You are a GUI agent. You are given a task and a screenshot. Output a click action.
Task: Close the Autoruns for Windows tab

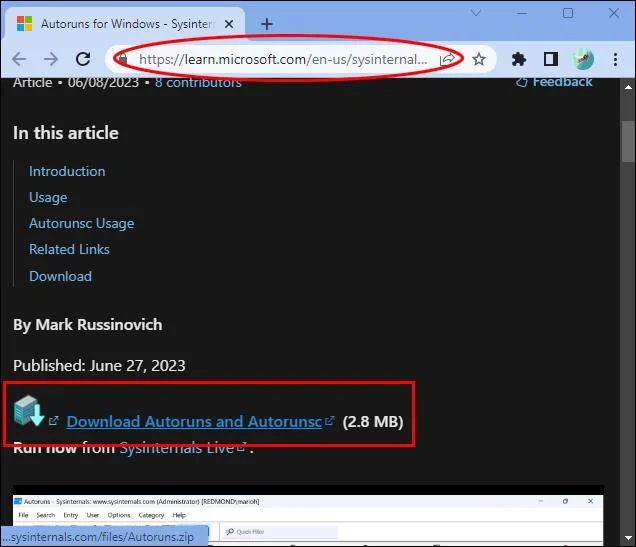(229, 24)
